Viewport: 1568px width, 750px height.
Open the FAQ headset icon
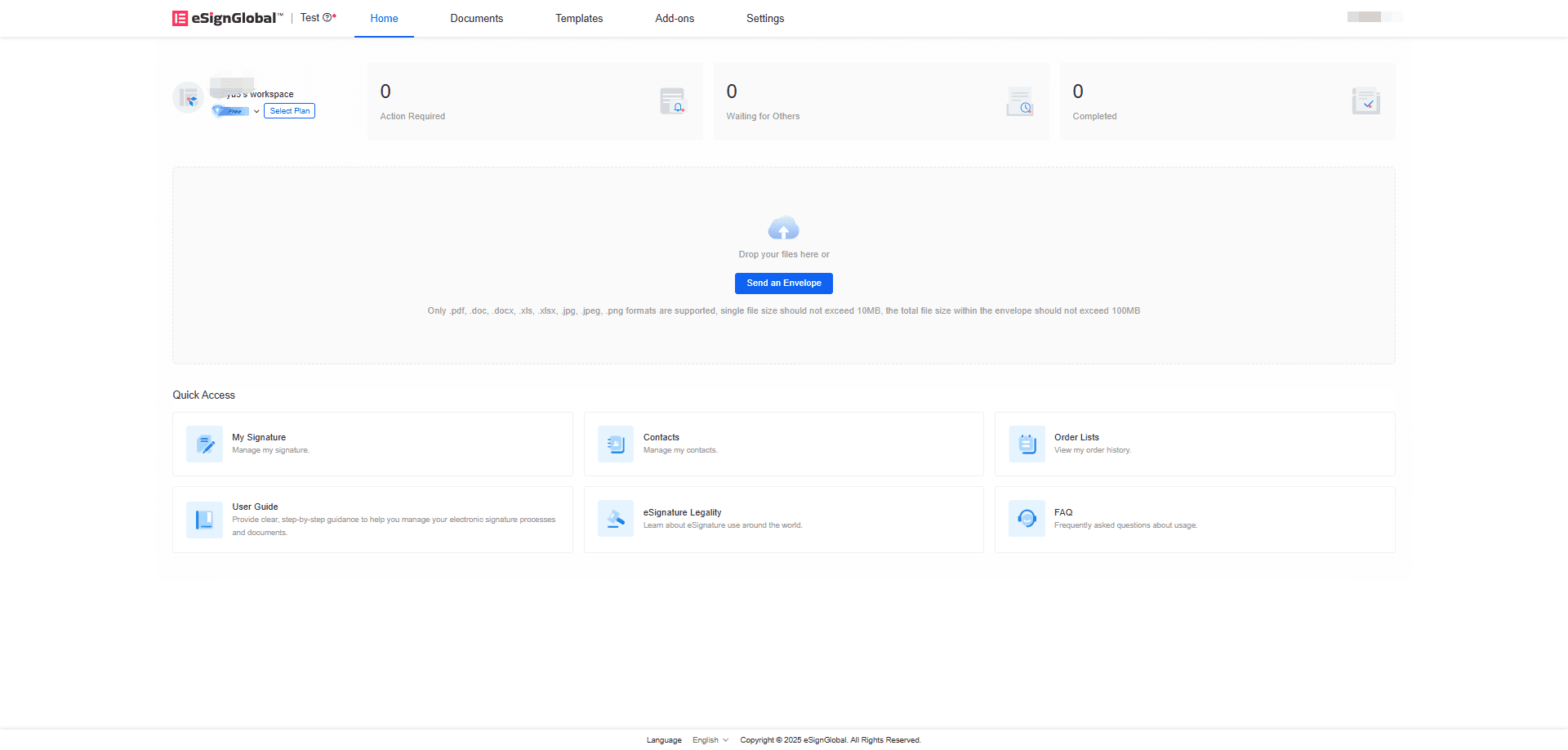[1027, 519]
